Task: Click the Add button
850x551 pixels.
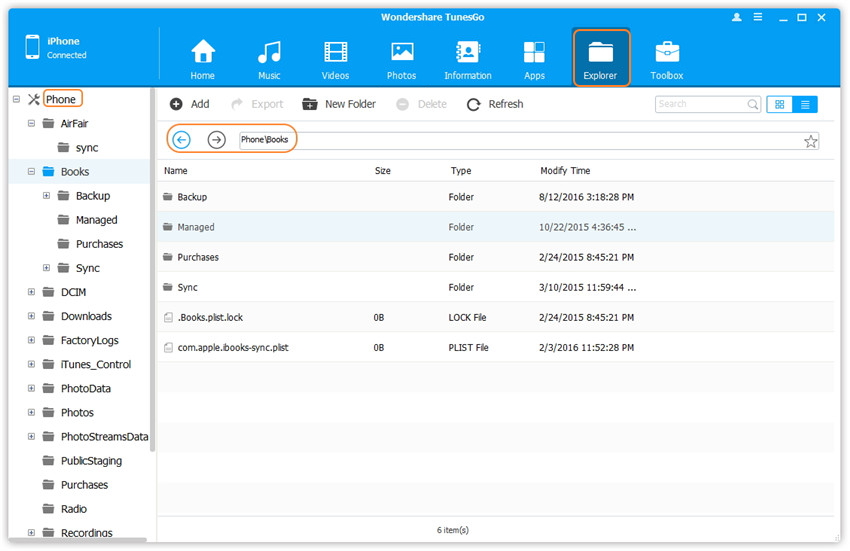Action: click(x=190, y=104)
